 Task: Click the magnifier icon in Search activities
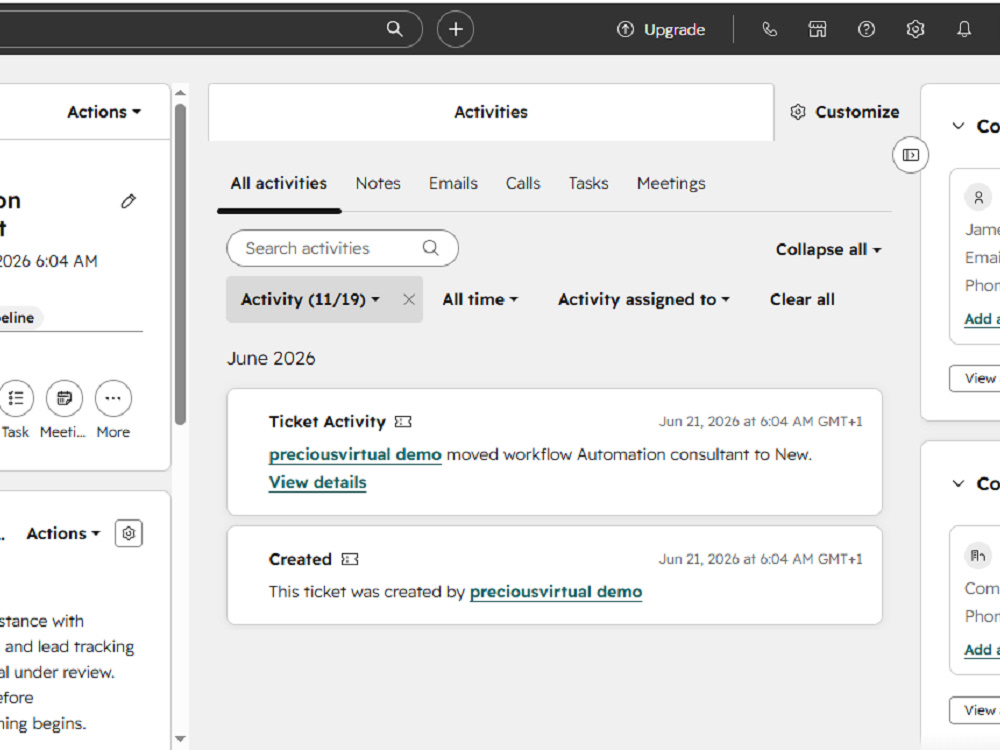[x=430, y=248]
